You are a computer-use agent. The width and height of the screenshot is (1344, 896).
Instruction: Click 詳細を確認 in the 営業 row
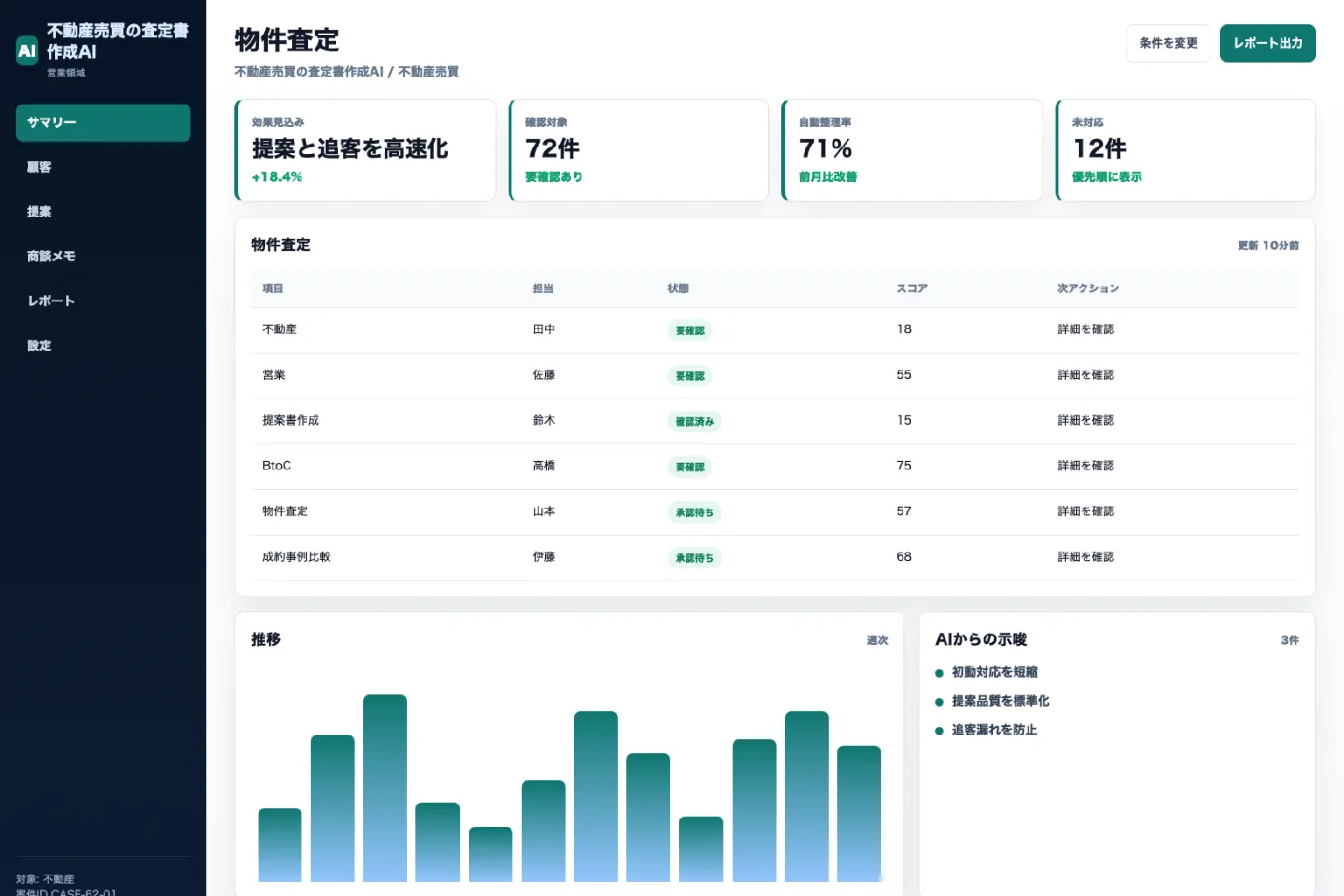click(x=1086, y=375)
